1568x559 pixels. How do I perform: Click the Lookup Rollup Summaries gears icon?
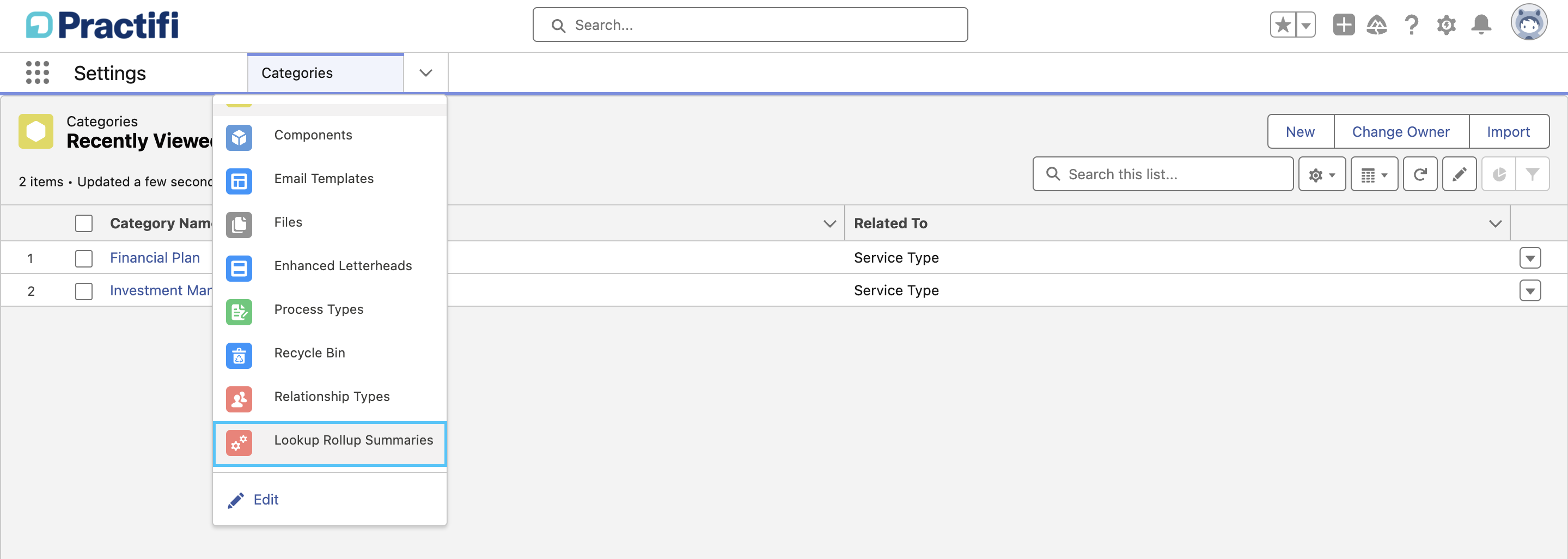pos(239,443)
